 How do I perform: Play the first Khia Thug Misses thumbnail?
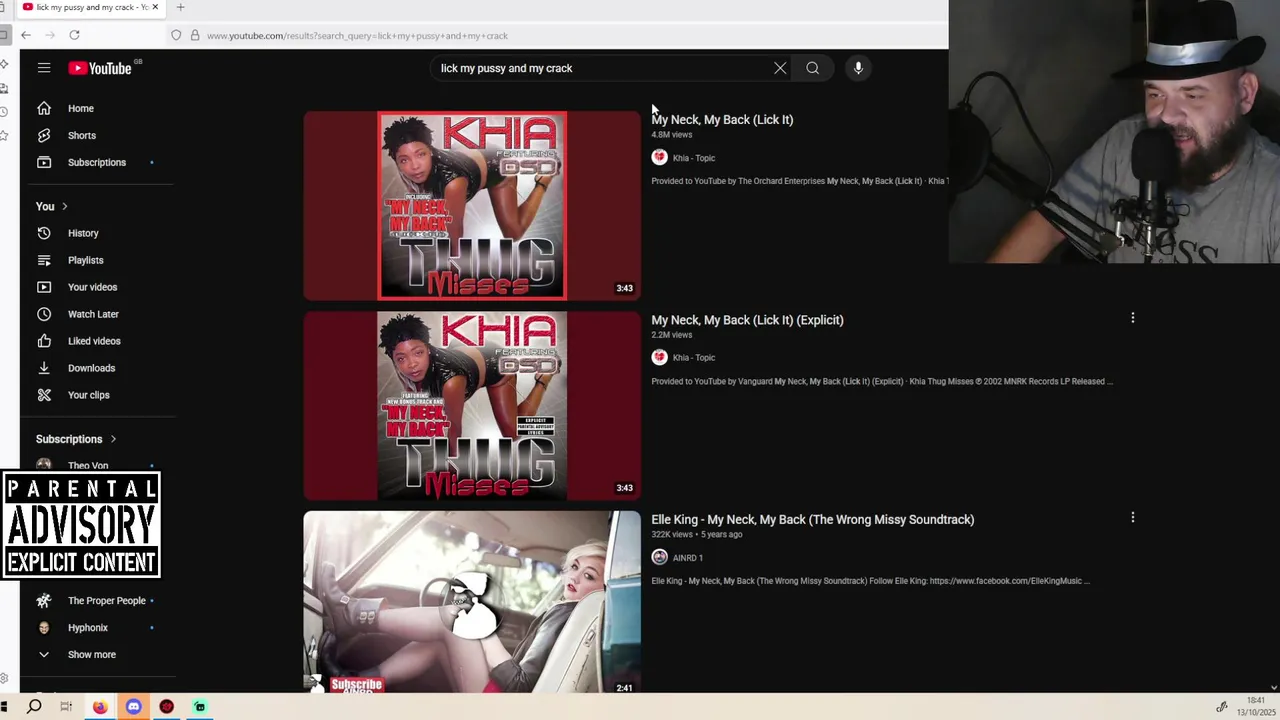click(472, 205)
